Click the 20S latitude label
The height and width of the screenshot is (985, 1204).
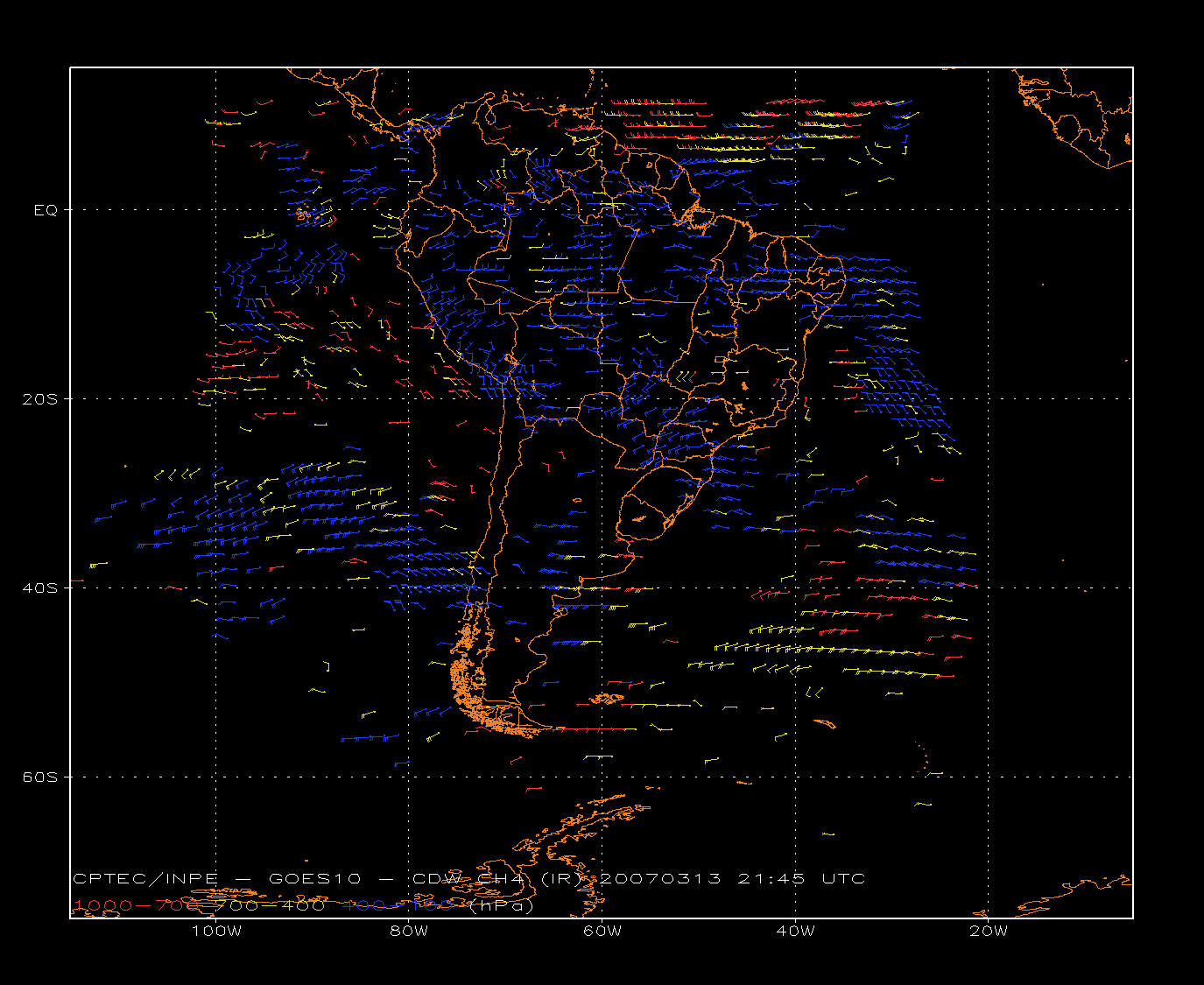click(40, 398)
